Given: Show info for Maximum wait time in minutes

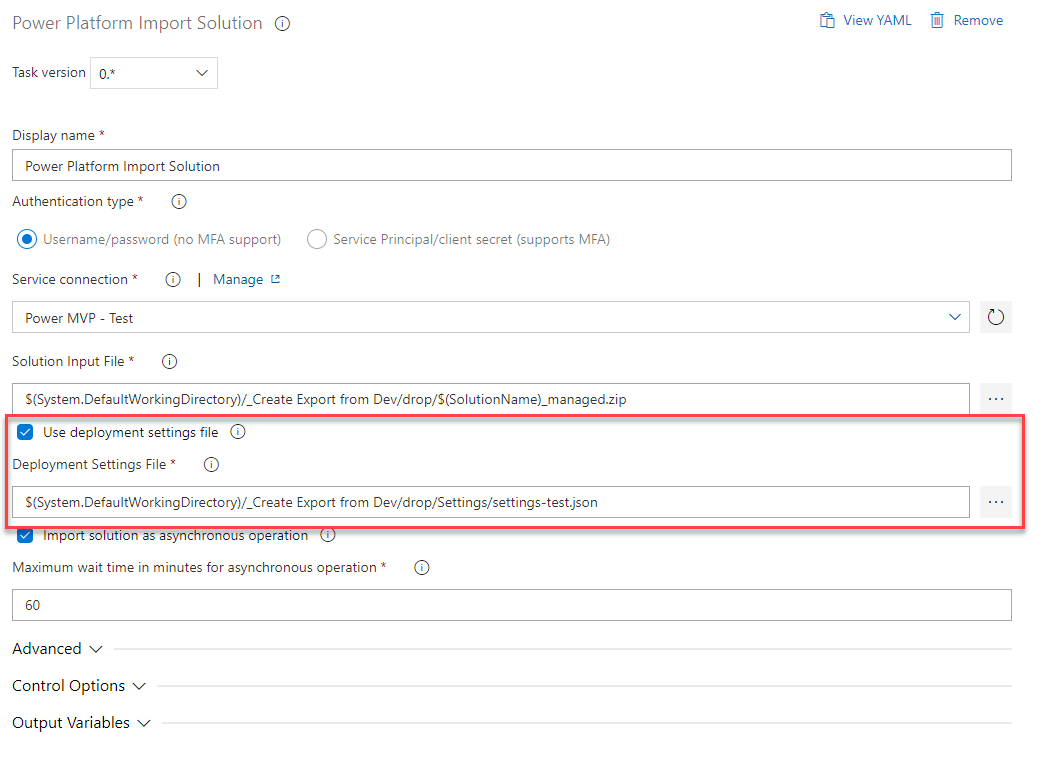Looking at the screenshot, I should pos(422,568).
